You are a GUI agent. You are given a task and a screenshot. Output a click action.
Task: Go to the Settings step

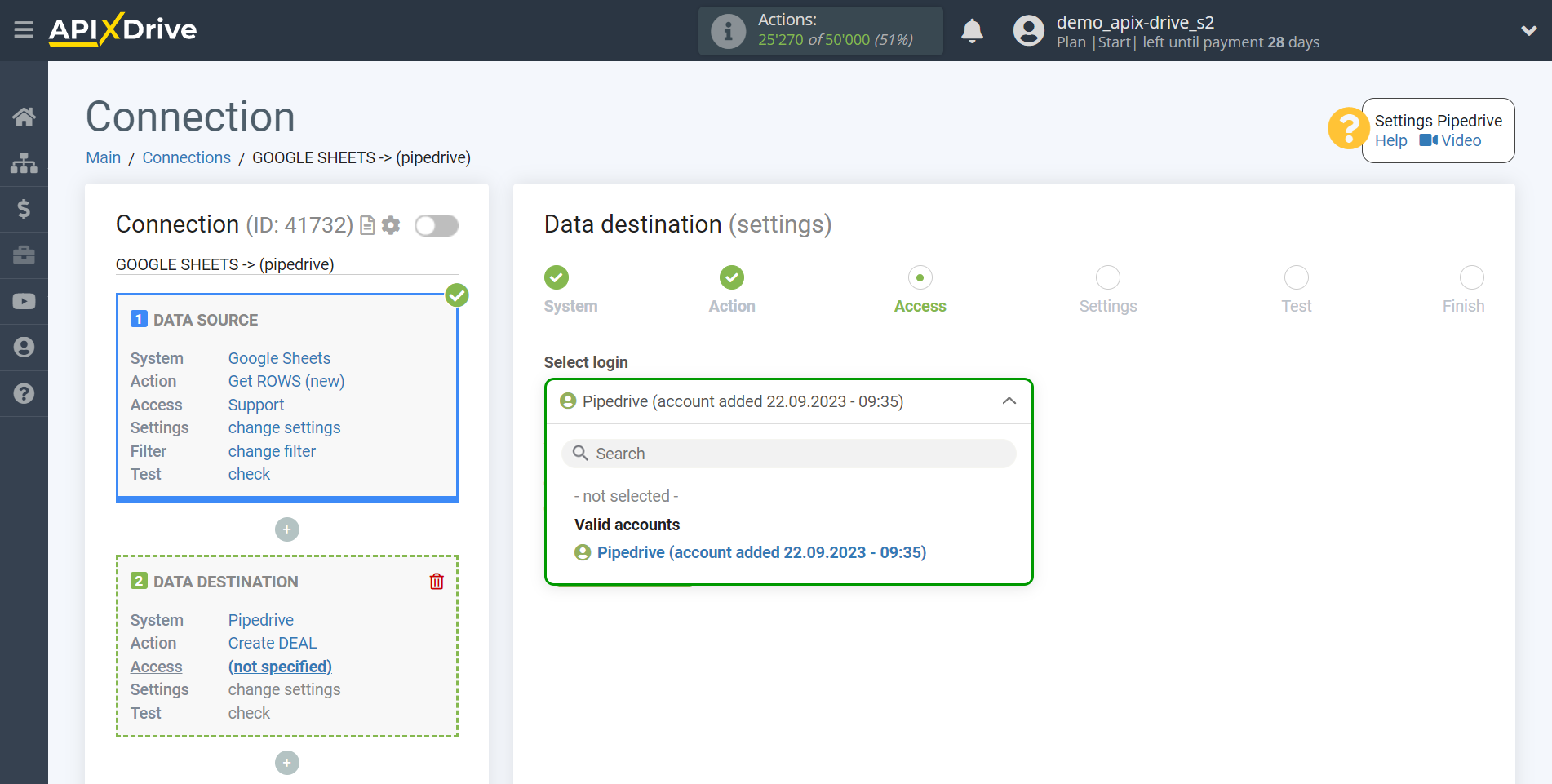tap(1108, 277)
